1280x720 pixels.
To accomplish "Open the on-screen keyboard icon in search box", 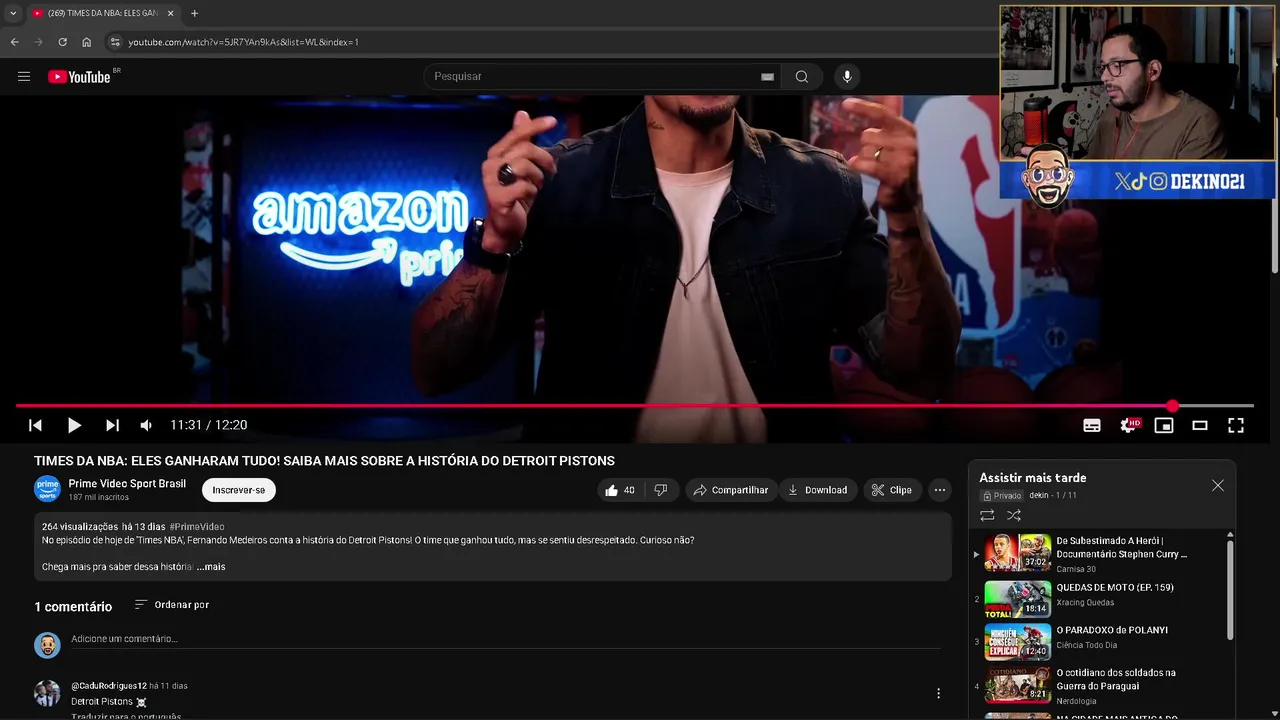I will (767, 77).
